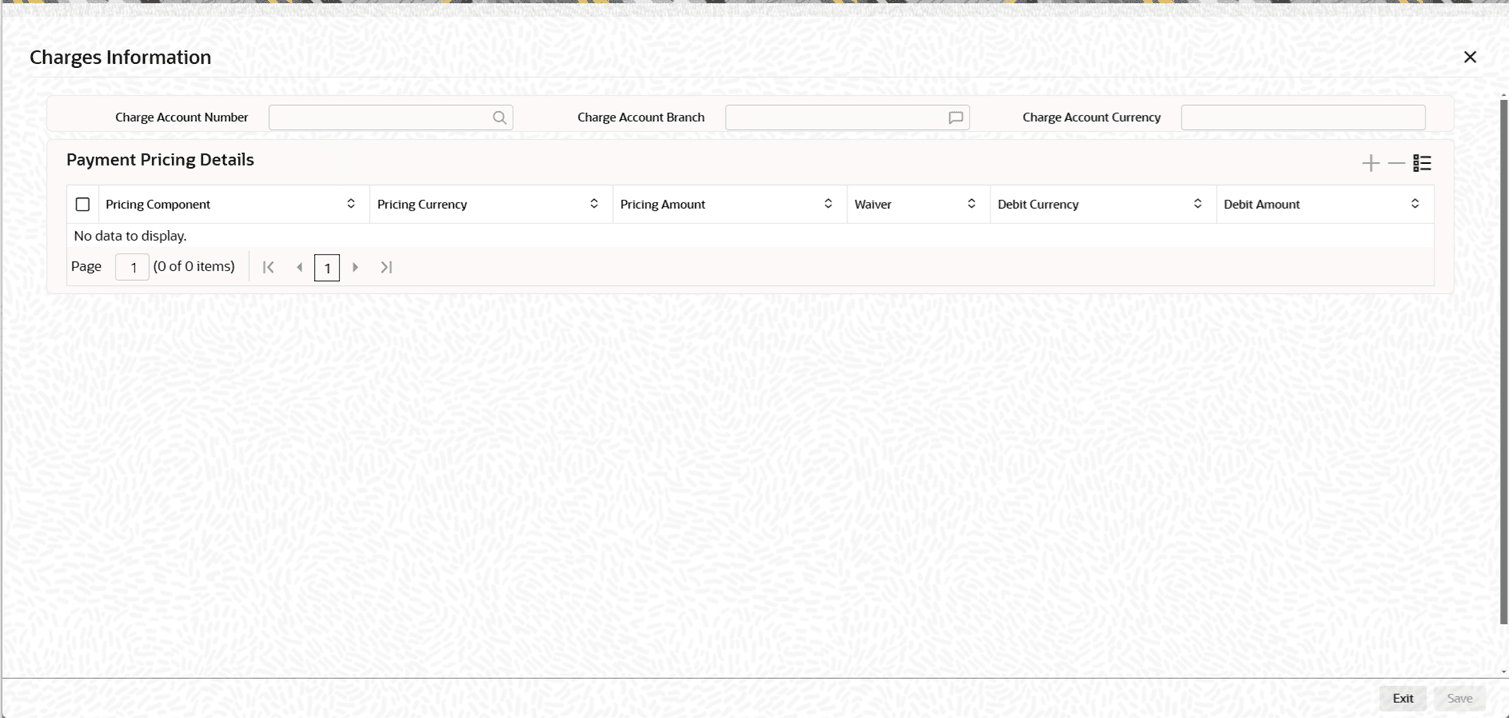Tick the select-all rows checkbox
This screenshot has height=718, width=1512.
[x=83, y=204]
